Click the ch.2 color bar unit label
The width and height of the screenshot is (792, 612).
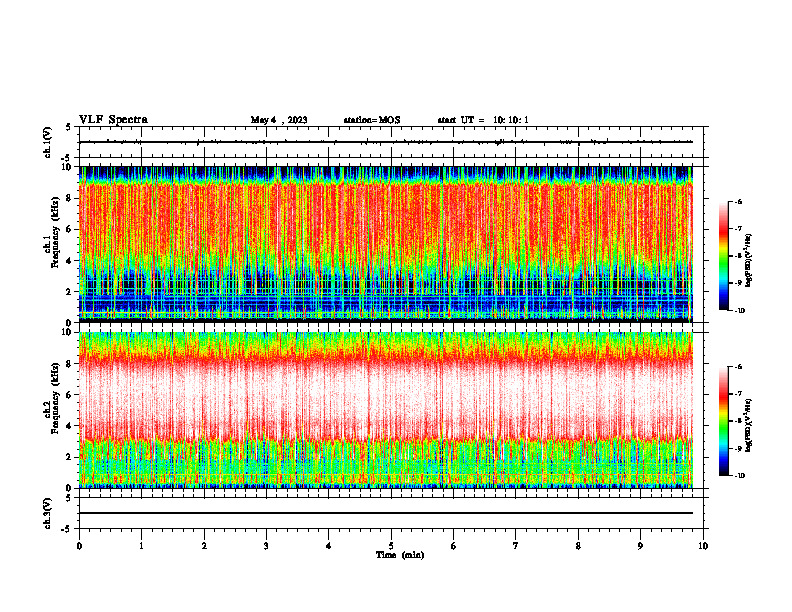point(748,426)
